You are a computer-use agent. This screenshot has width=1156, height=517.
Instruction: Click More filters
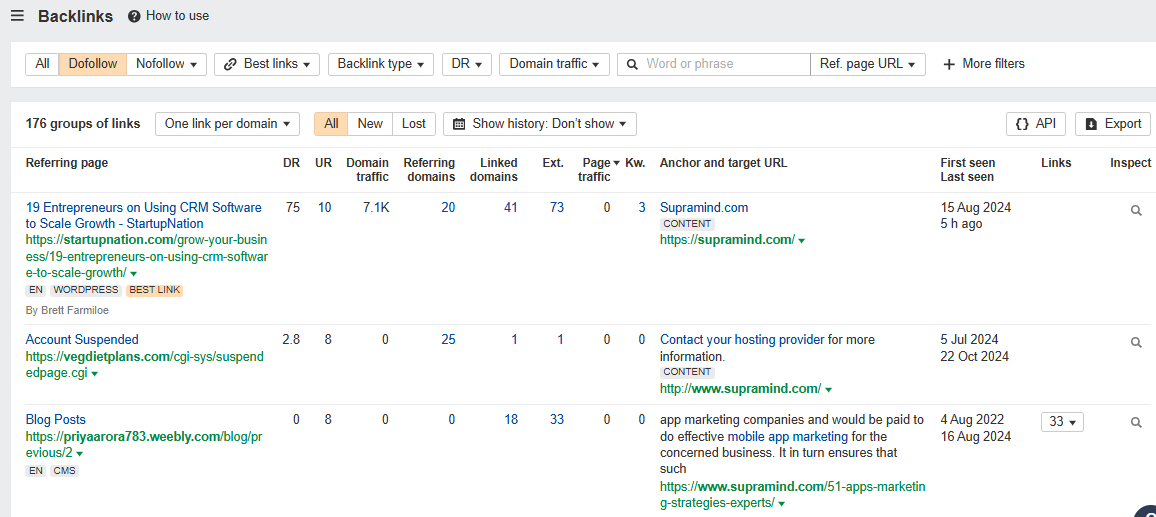(x=983, y=63)
